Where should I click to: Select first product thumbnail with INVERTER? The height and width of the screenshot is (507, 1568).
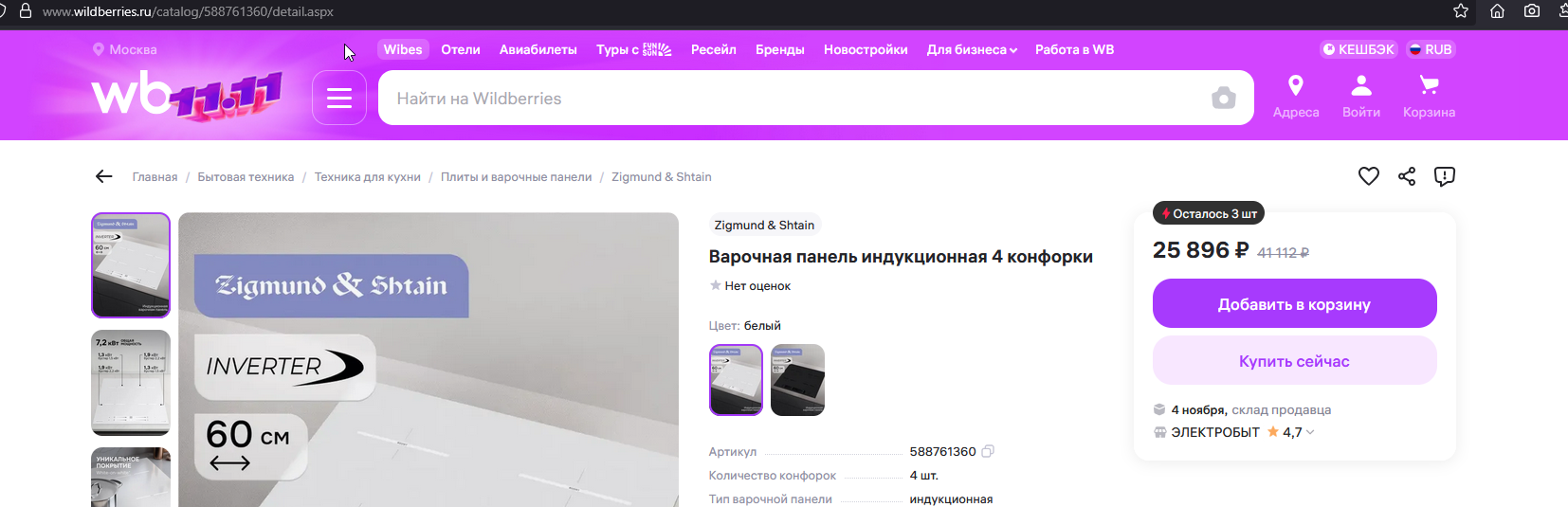tap(131, 265)
